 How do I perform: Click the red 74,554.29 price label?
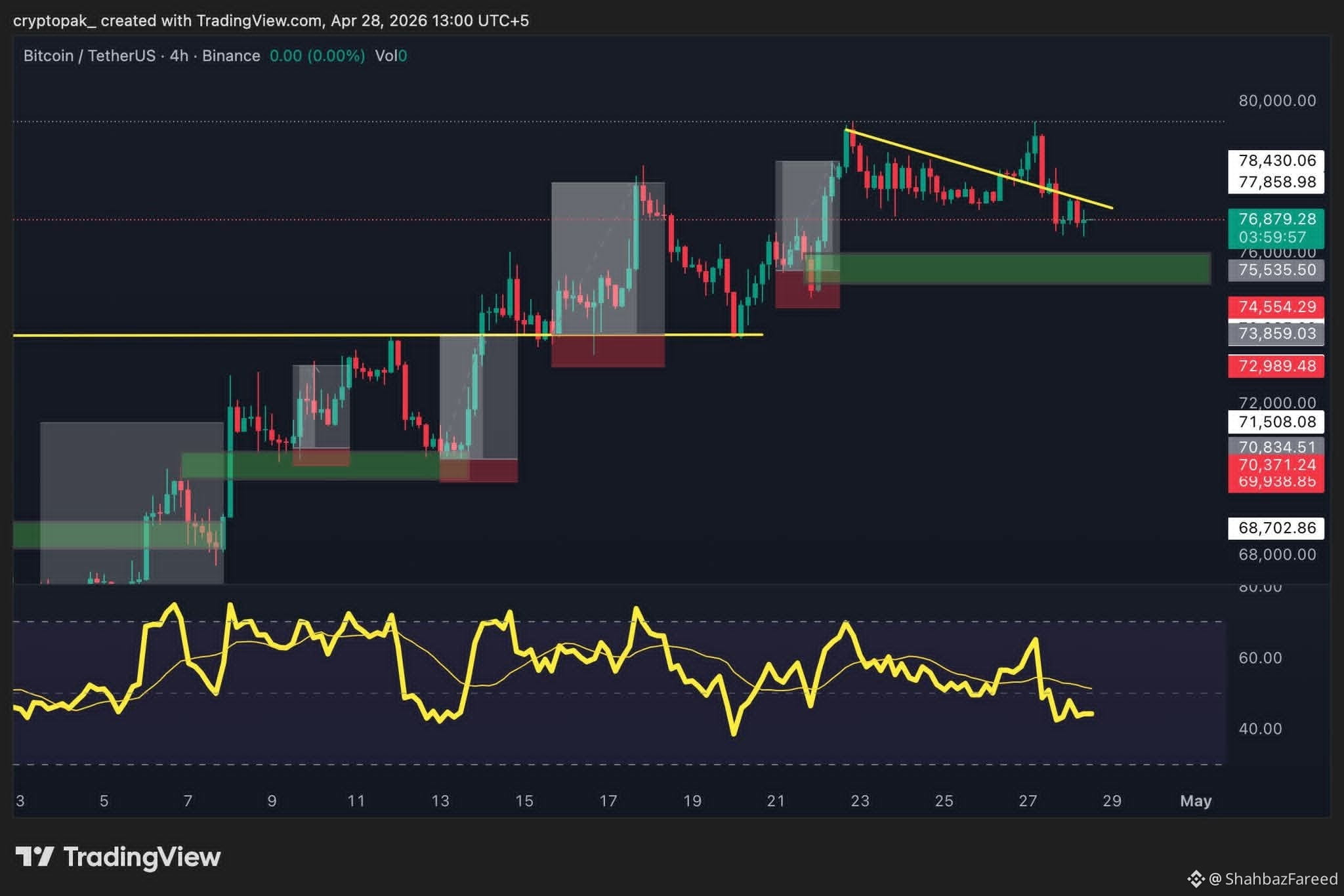(1276, 307)
